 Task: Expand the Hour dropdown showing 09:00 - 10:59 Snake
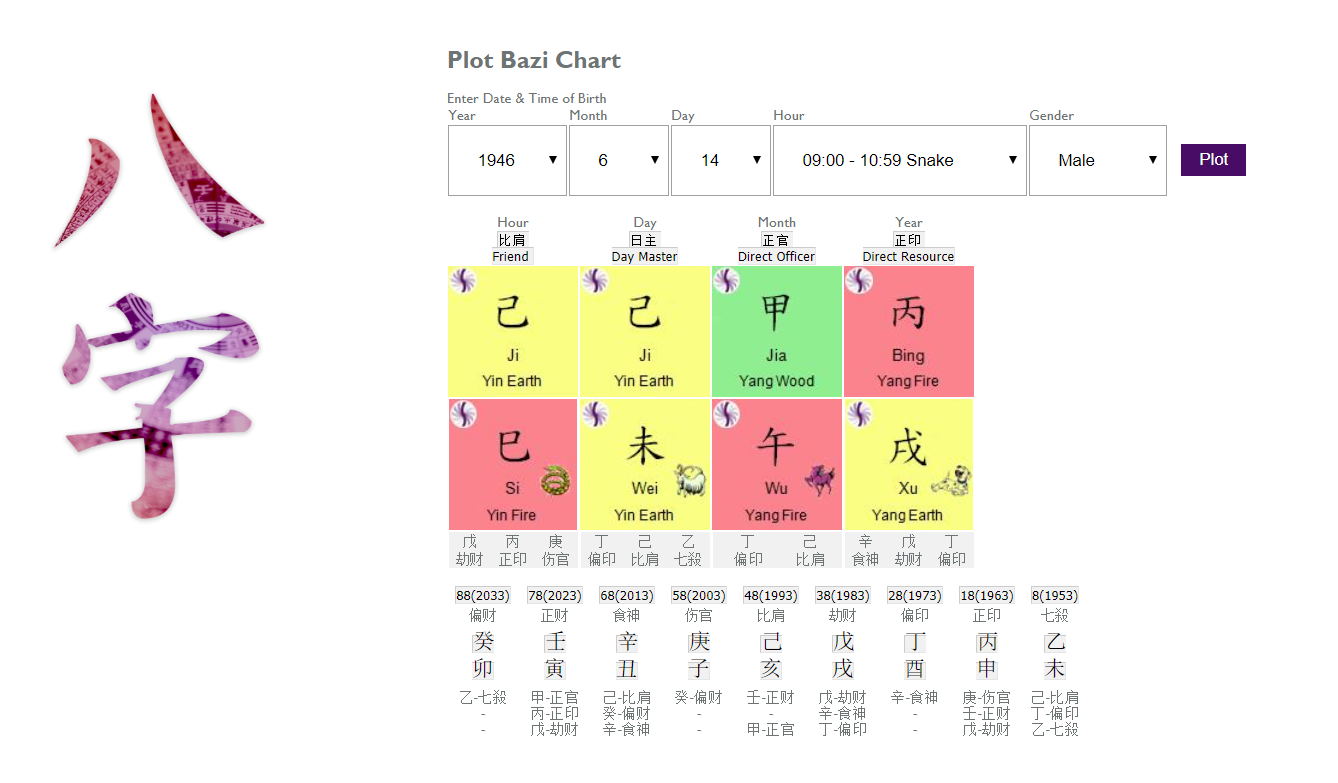click(900, 160)
